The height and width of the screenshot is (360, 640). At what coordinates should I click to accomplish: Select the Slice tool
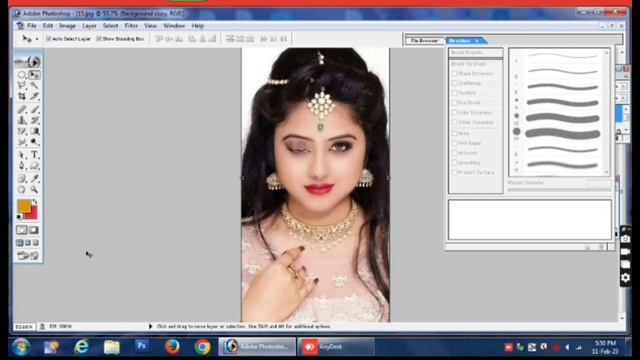click(x=34, y=96)
